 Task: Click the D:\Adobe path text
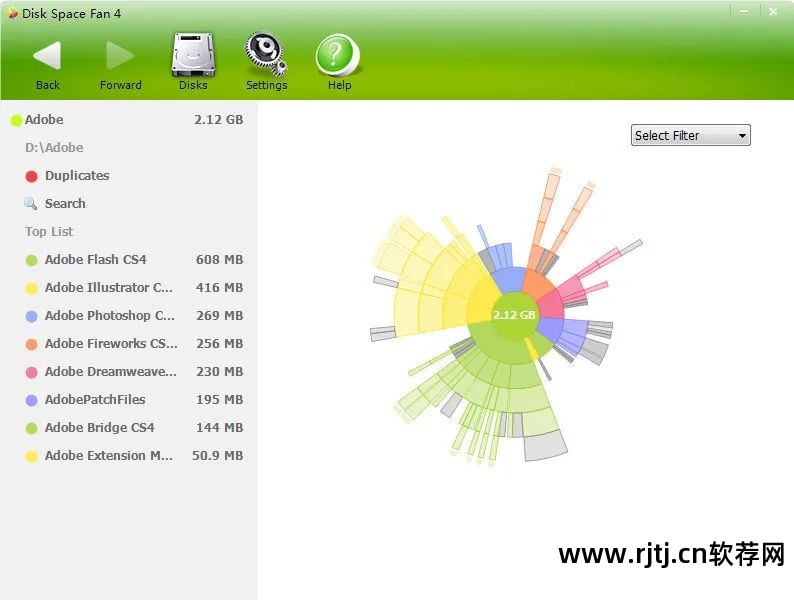tap(54, 147)
